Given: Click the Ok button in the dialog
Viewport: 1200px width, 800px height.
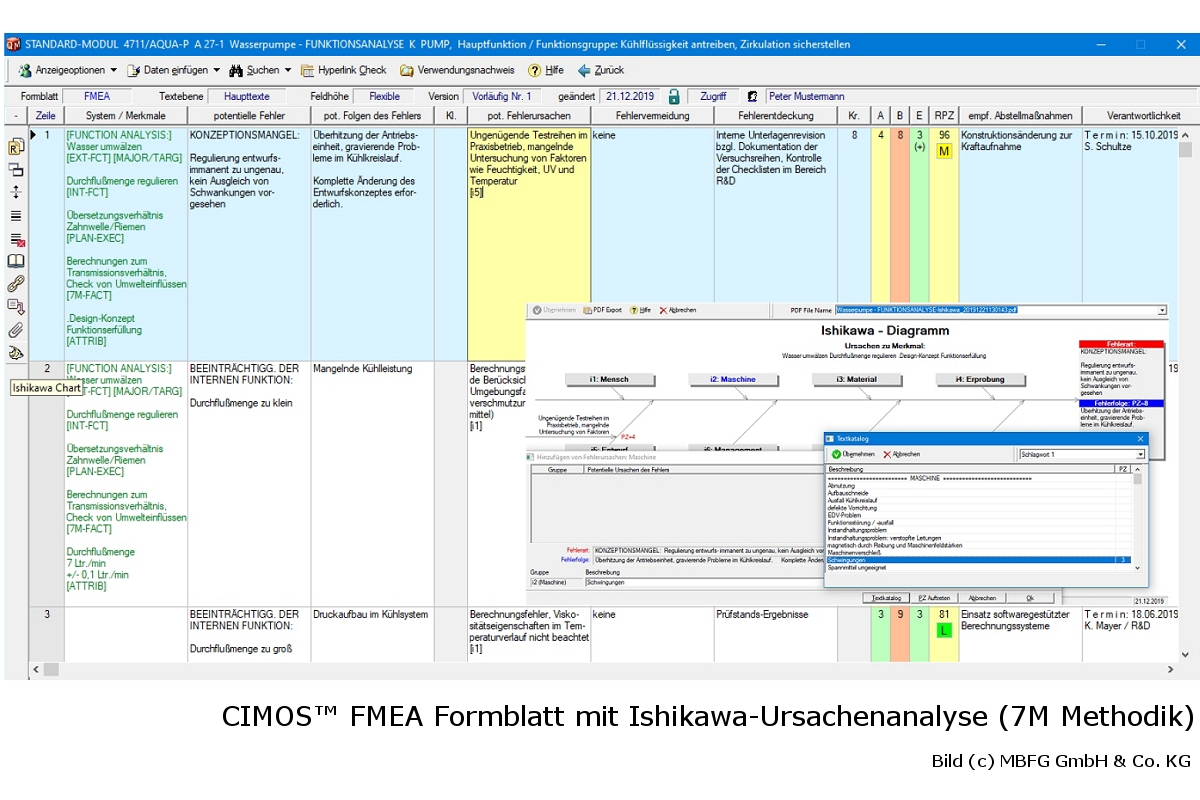Looking at the screenshot, I should (1029, 598).
